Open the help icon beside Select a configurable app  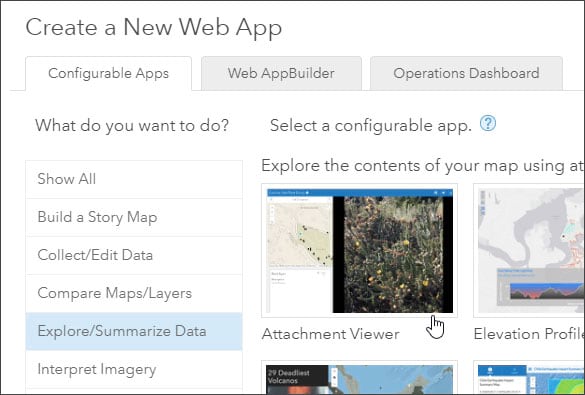488,123
